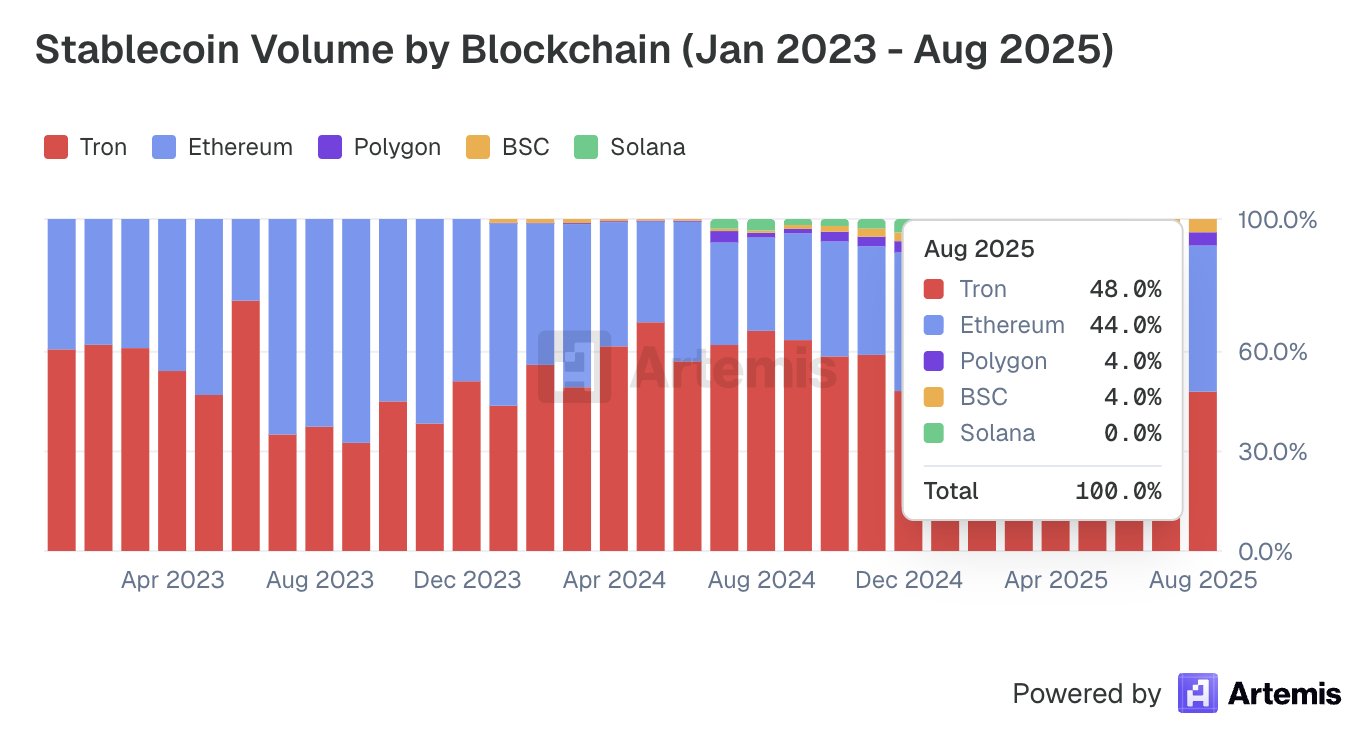The image size is (1364, 742).
Task: Click the tallest red bar near Aug 2023
Action: [246, 425]
